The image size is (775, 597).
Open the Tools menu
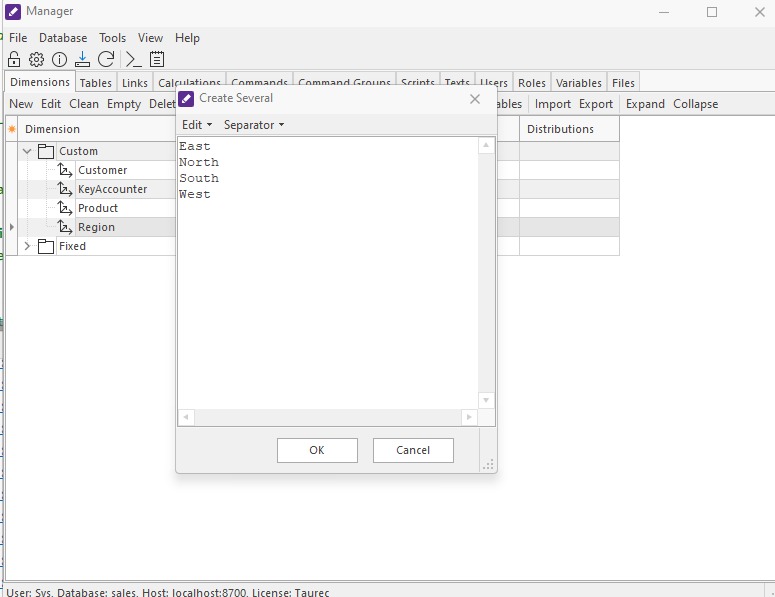[x=113, y=38]
